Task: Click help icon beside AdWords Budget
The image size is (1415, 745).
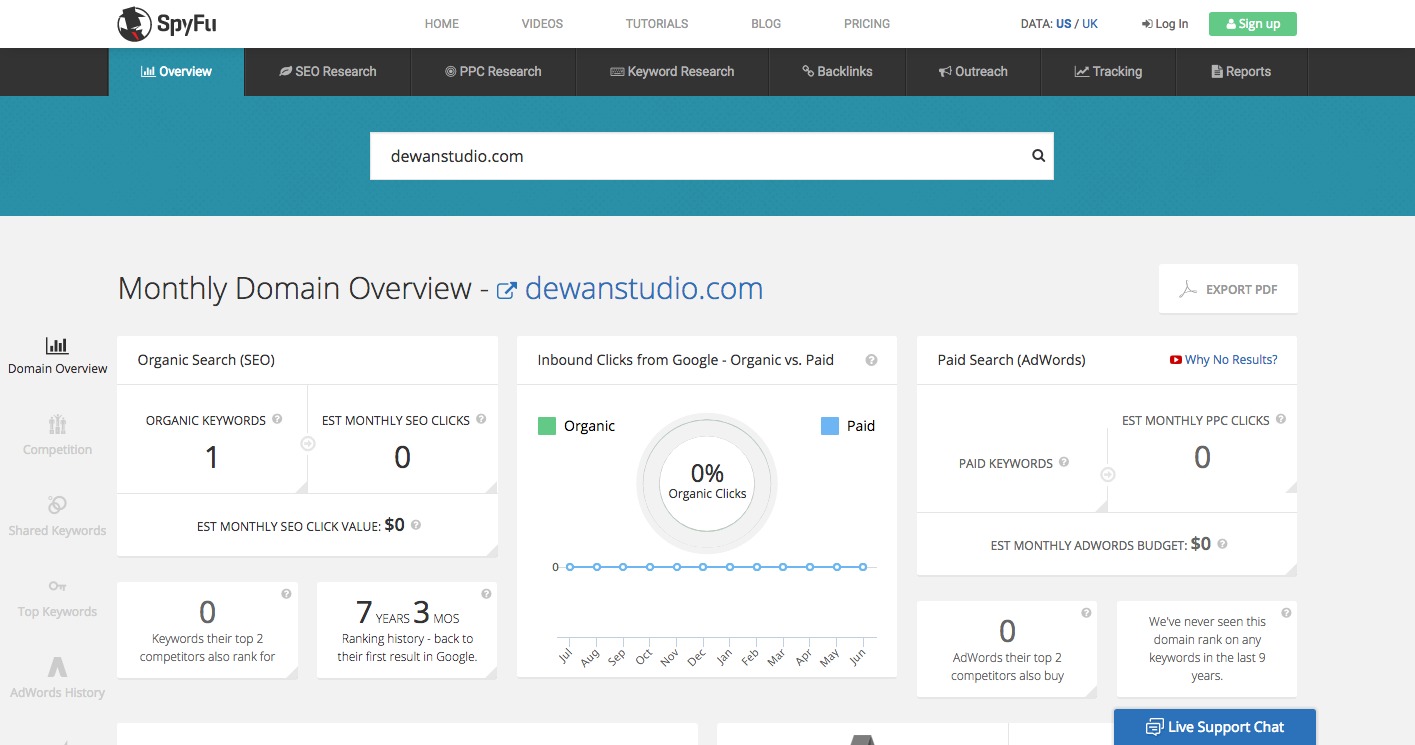Action: click(x=1222, y=545)
